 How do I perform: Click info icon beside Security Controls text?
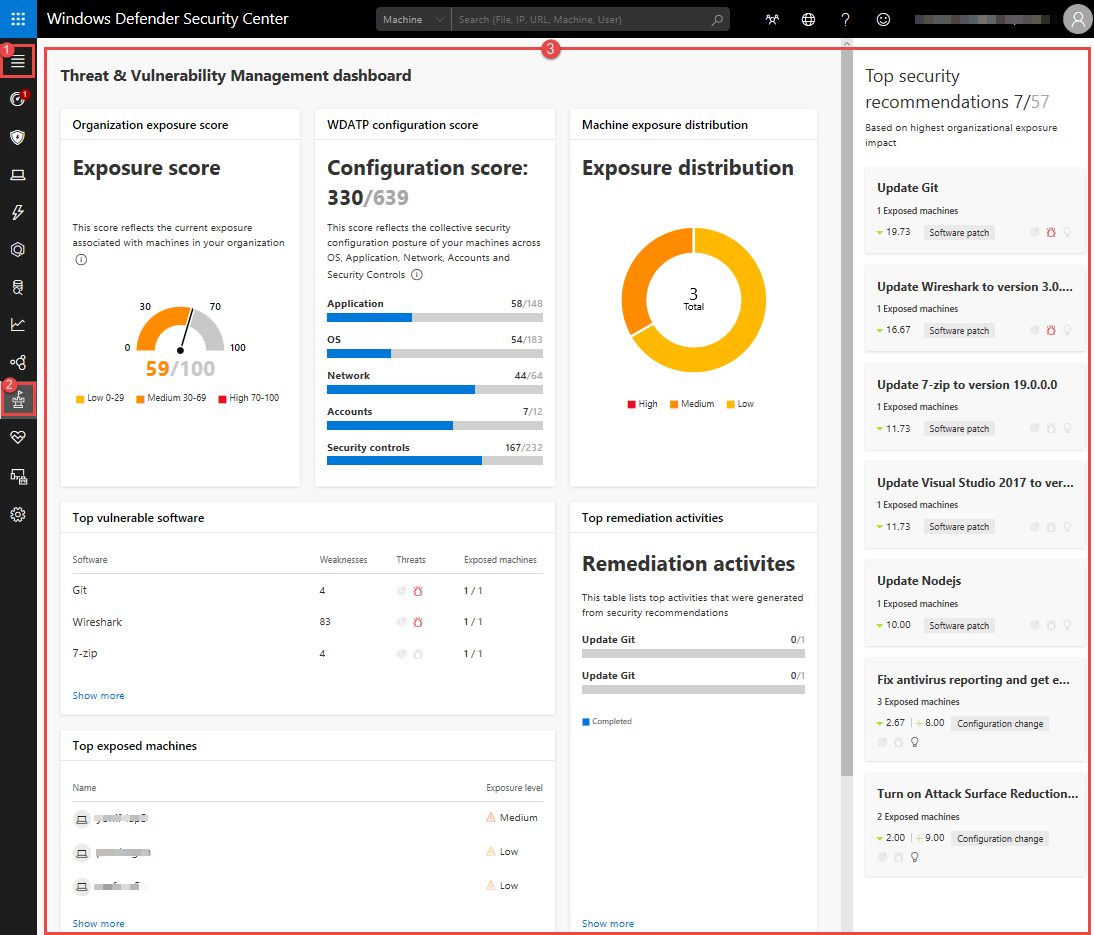coord(417,274)
